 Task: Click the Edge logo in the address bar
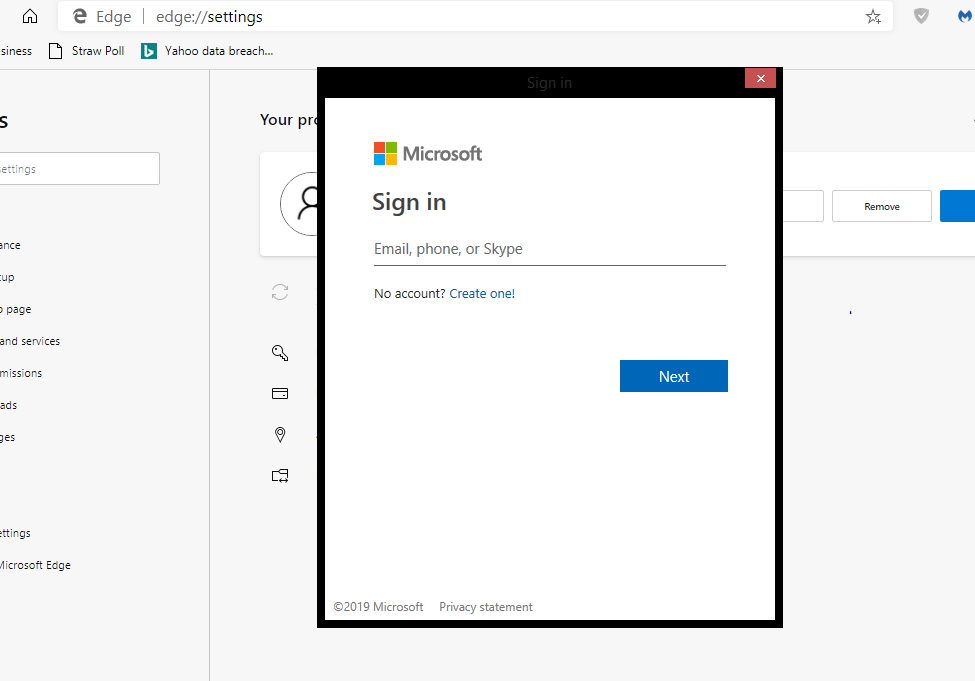click(80, 16)
